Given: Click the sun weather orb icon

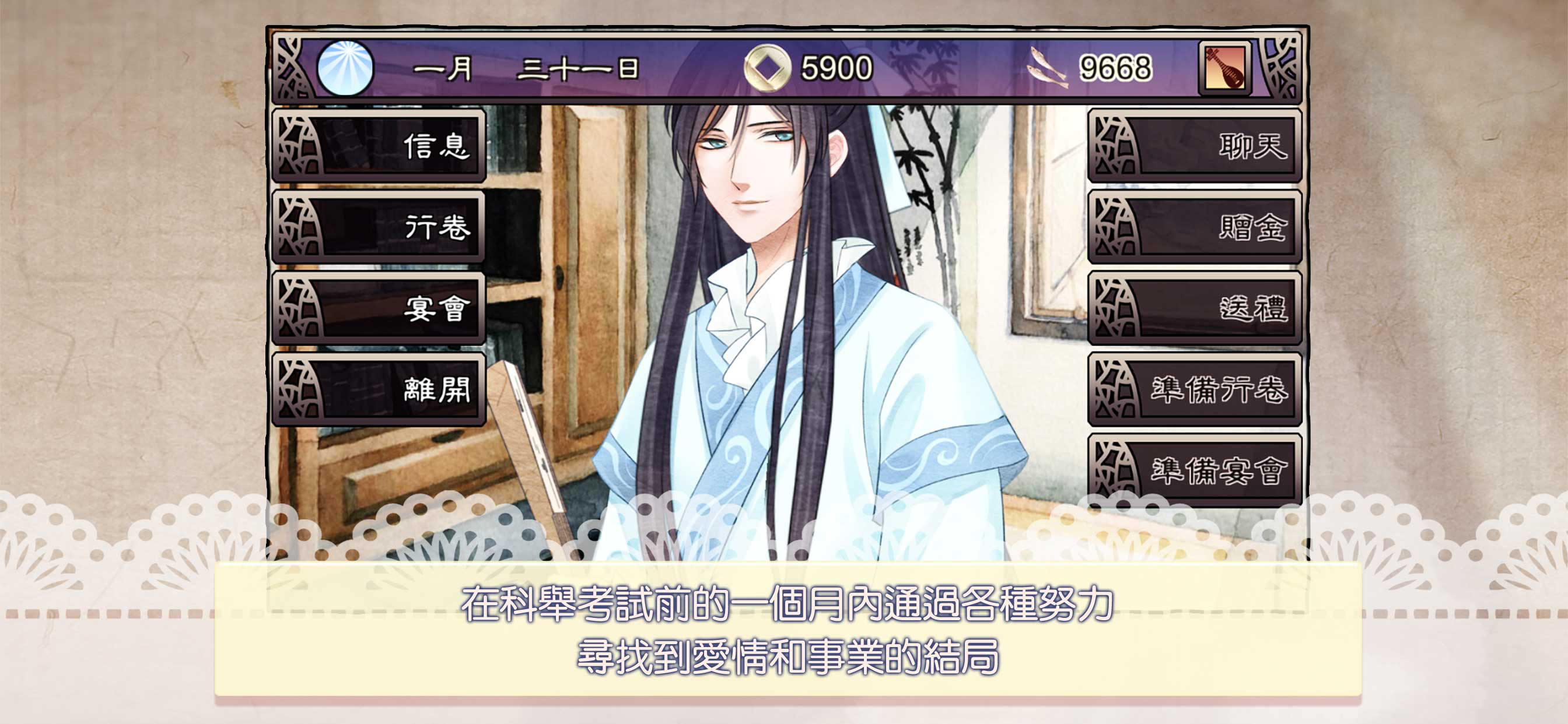Looking at the screenshot, I should pyautogui.click(x=345, y=68).
